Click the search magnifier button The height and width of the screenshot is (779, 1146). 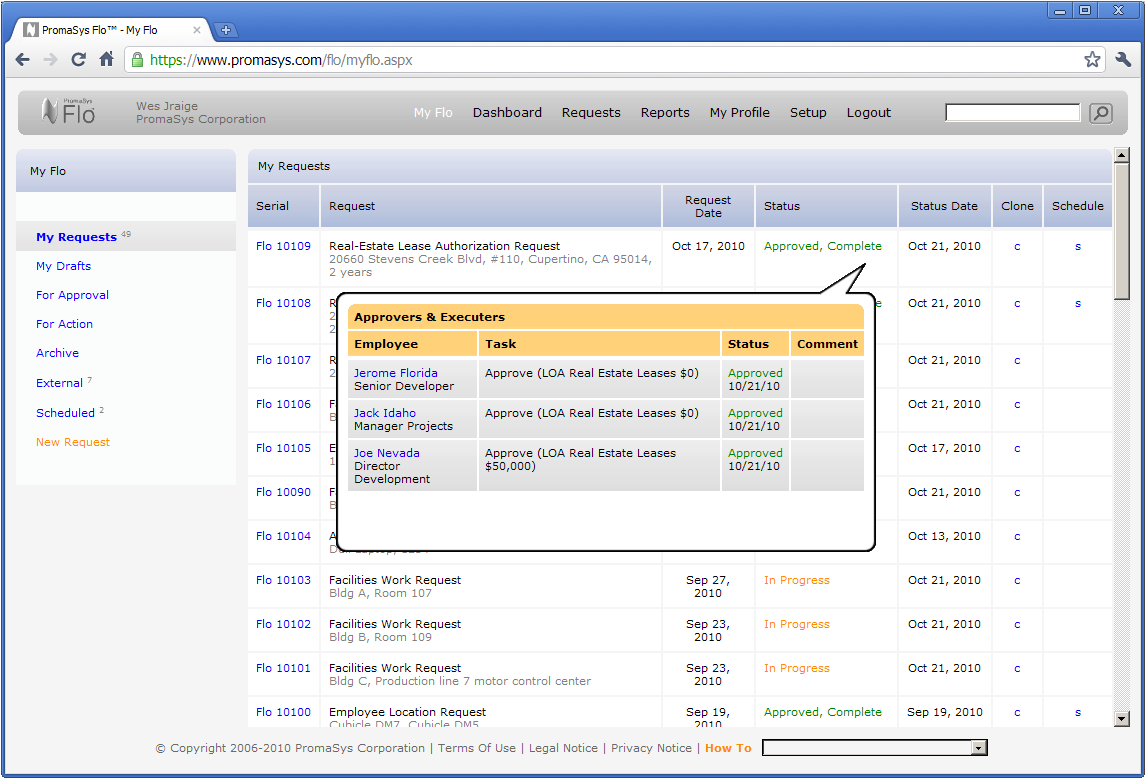[1101, 113]
